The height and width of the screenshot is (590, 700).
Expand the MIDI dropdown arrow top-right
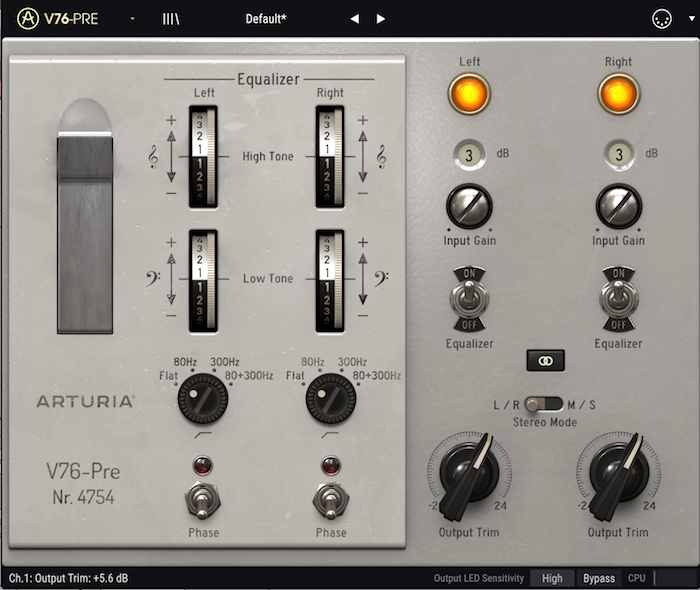(692, 19)
